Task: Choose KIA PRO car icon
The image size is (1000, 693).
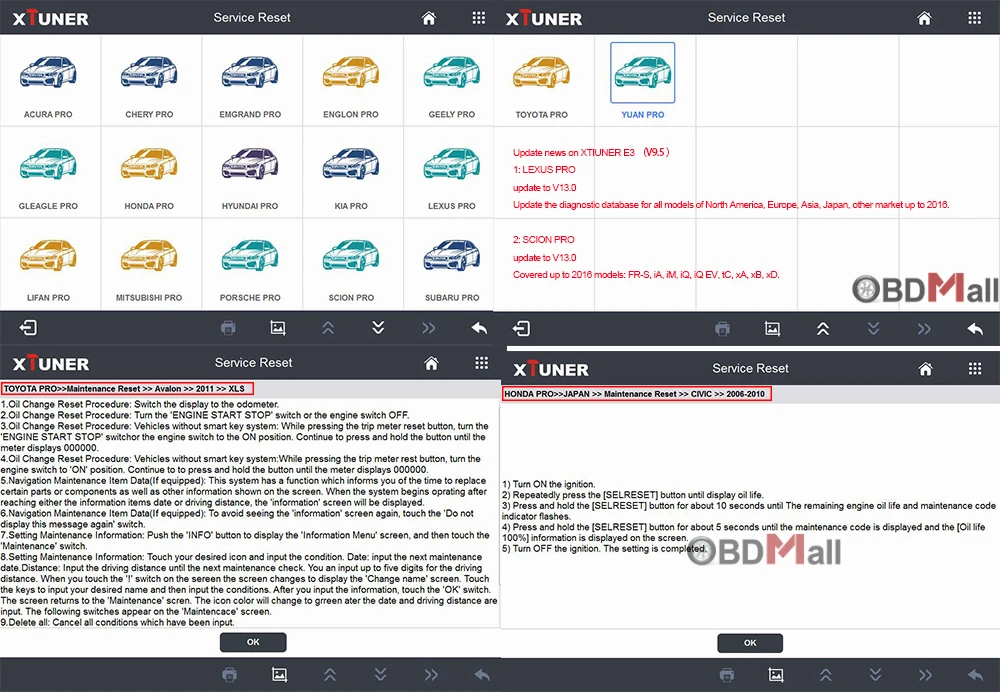Action: (351, 164)
